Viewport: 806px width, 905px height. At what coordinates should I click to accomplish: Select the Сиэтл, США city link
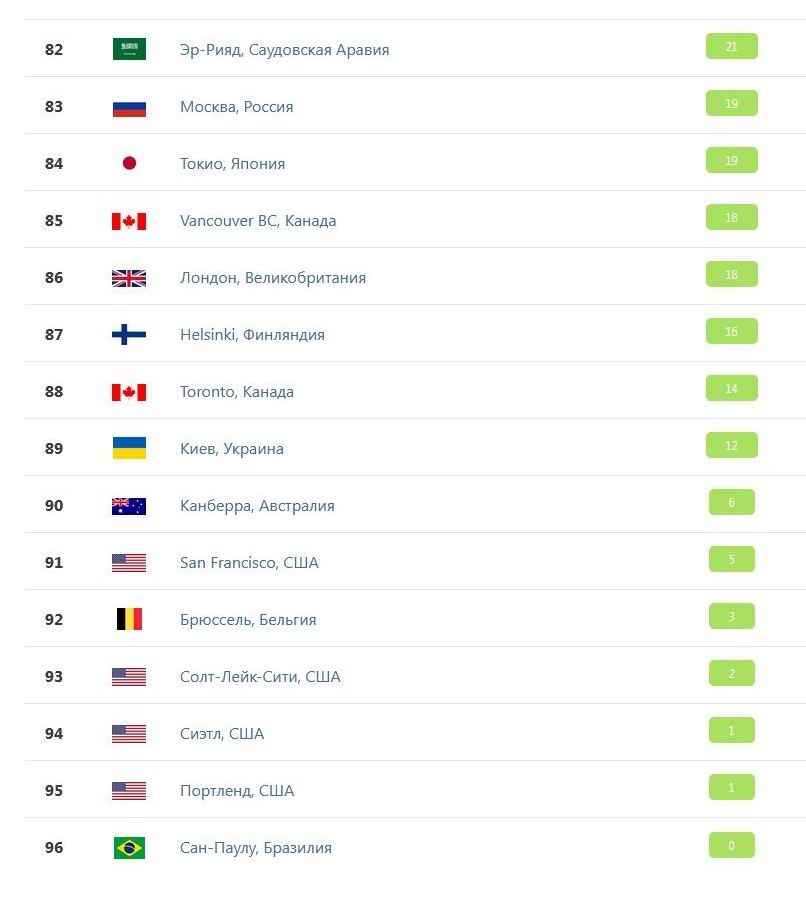(222, 734)
